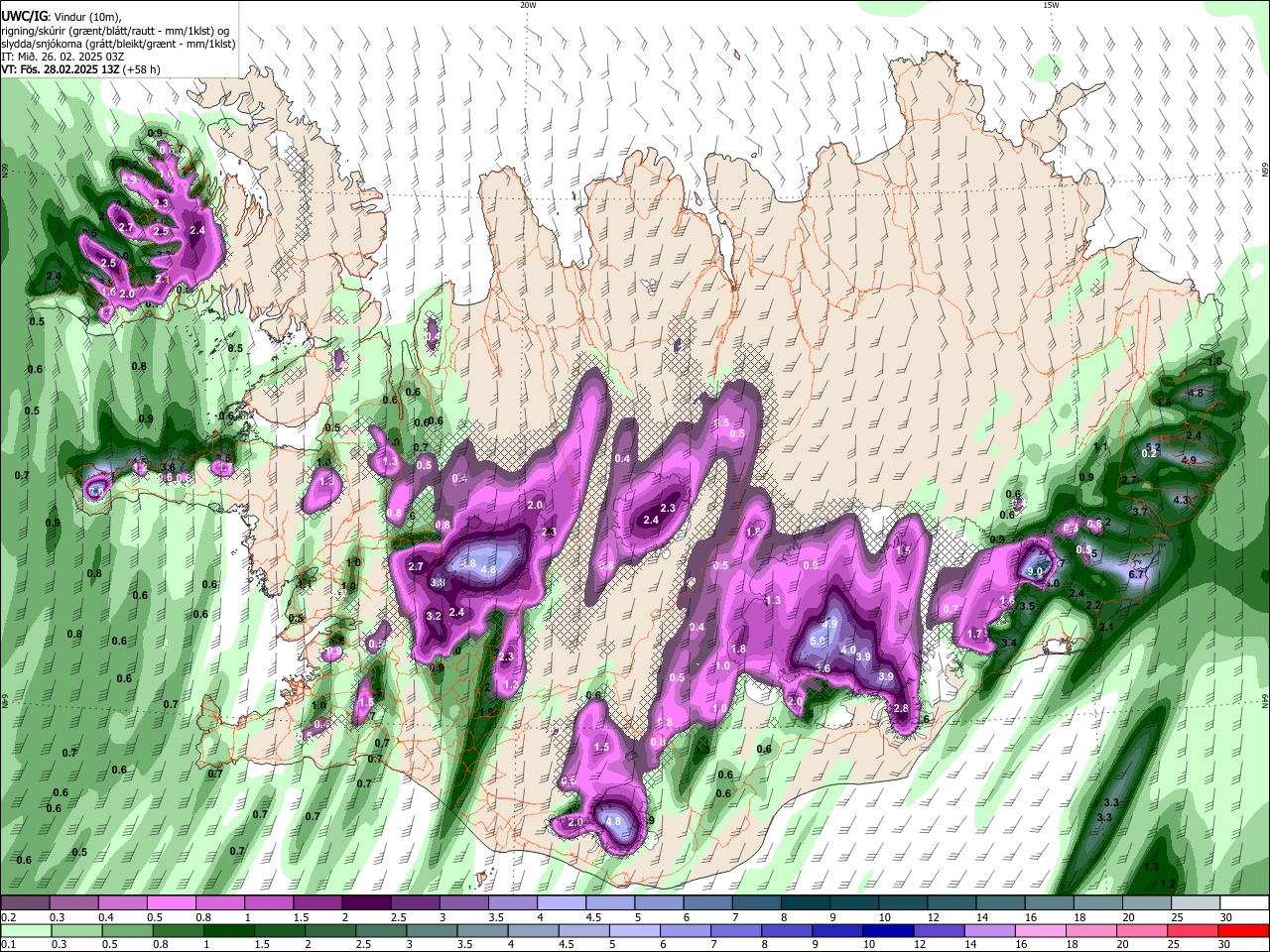Select the '2.8' value near the south coast

901,708
